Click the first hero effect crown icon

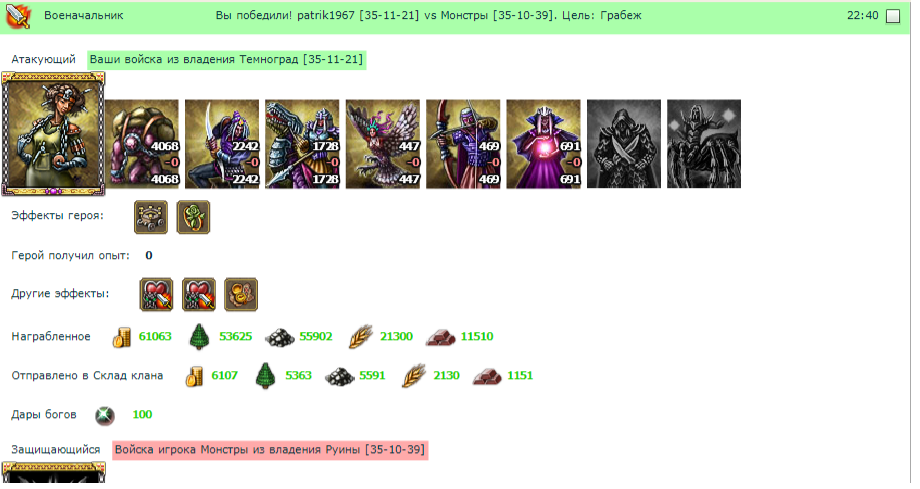tap(151, 217)
